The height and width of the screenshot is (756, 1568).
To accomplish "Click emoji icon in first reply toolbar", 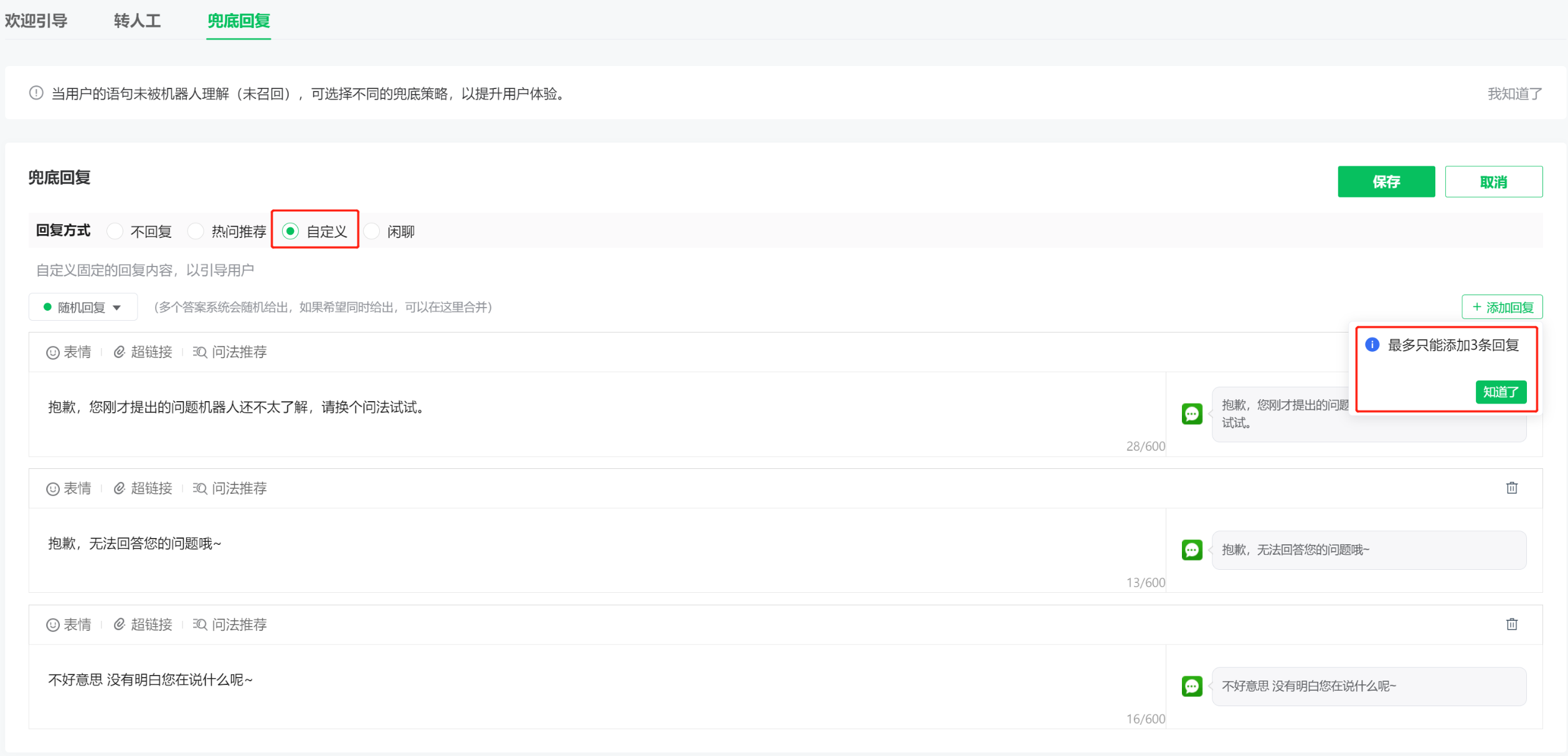I will 68,352.
